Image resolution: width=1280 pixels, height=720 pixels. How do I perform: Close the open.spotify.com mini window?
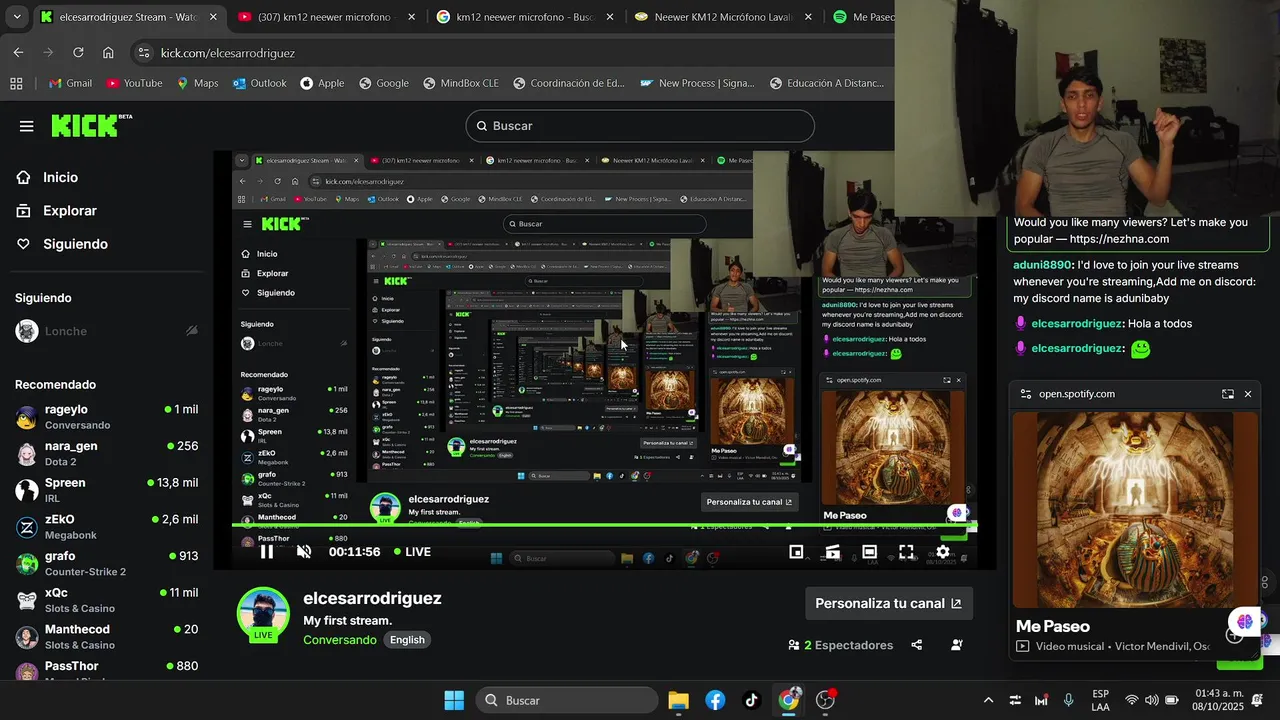point(1247,394)
